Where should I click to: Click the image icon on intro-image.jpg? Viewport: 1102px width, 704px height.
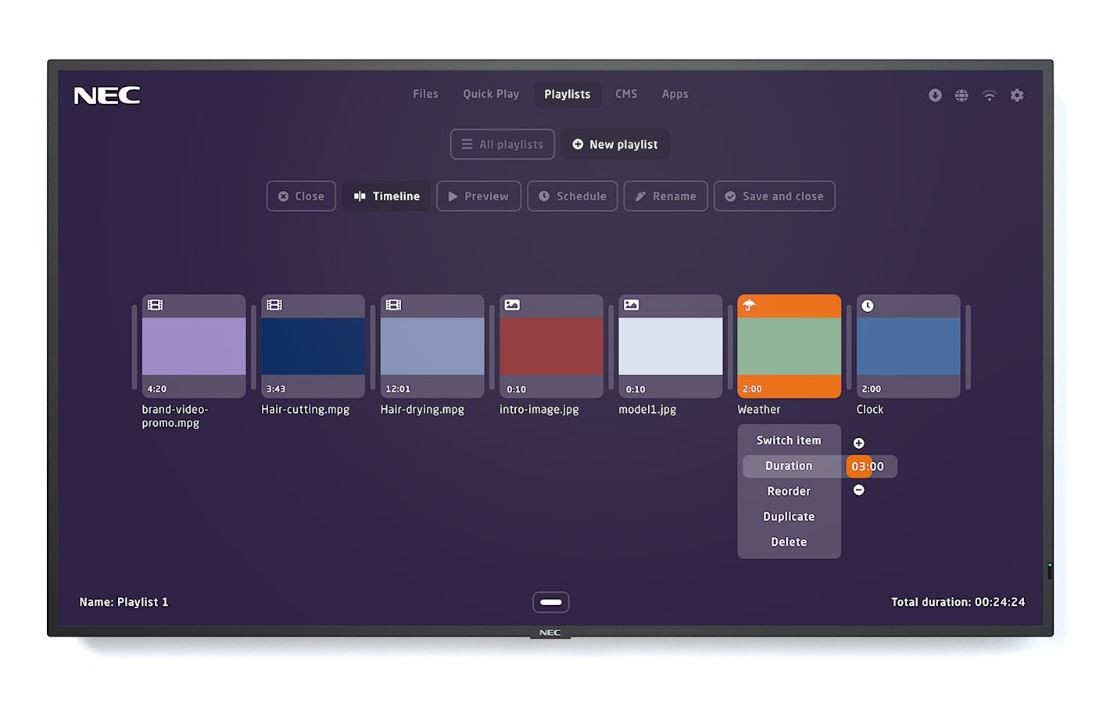pyautogui.click(x=512, y=305)
